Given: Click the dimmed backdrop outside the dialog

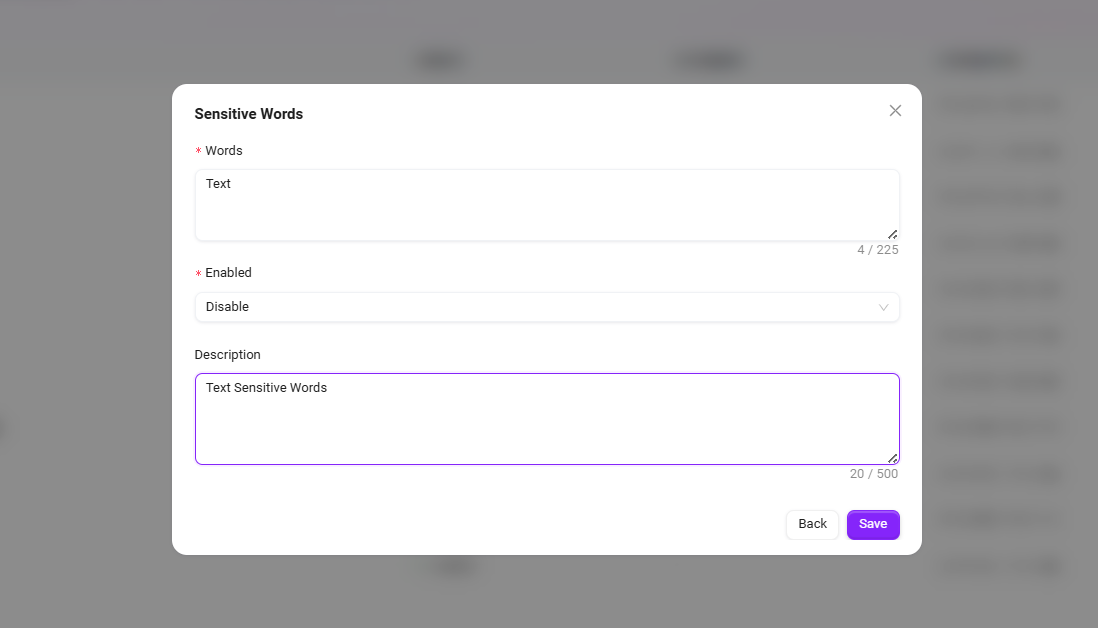Looking at the screenshot, I should click(80, 300).
